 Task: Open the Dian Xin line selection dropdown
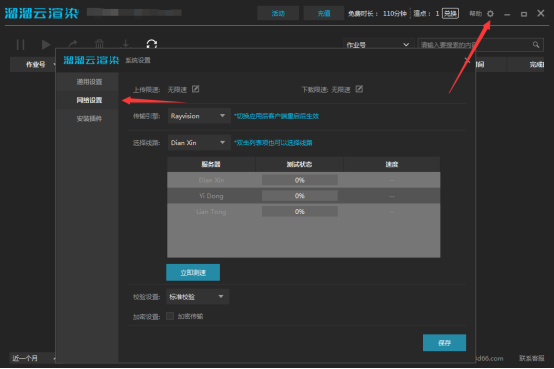coord(199,142)
